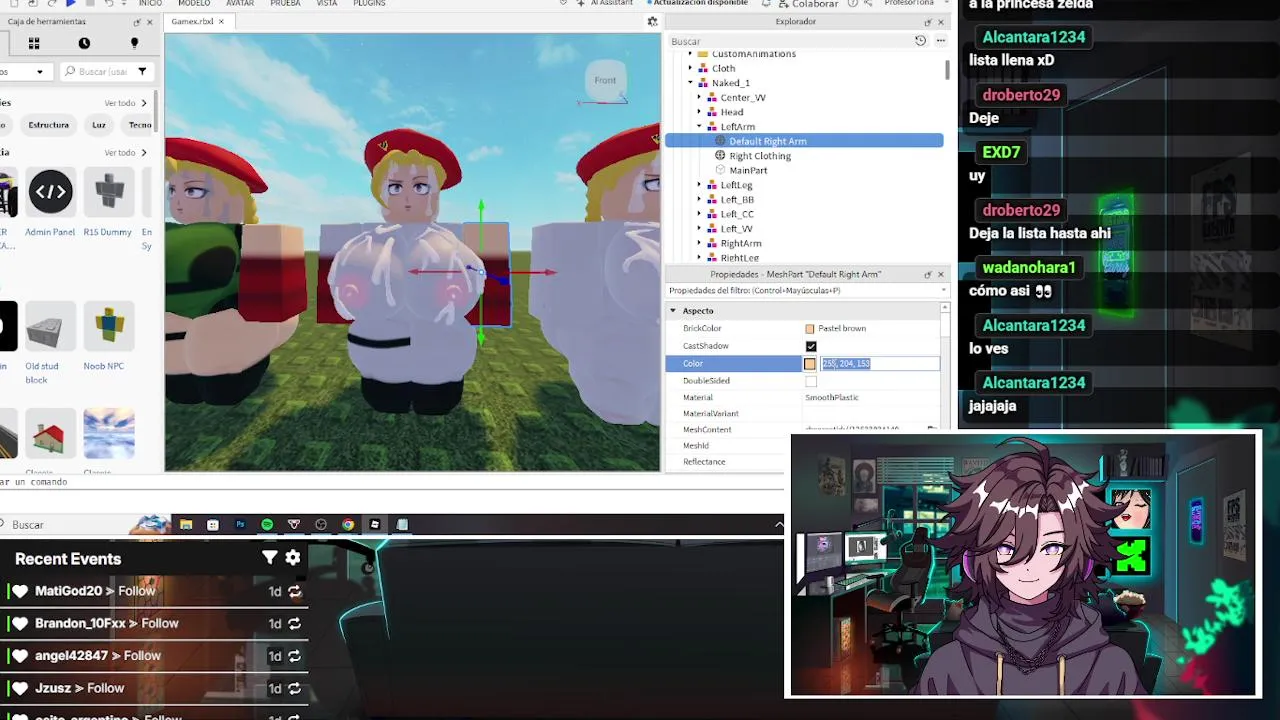Image resolution: width=1280 pixels, height=720 pixels.
Task: Select the Noob NPC asset thumbnail
Action: [x=108, y=326]
